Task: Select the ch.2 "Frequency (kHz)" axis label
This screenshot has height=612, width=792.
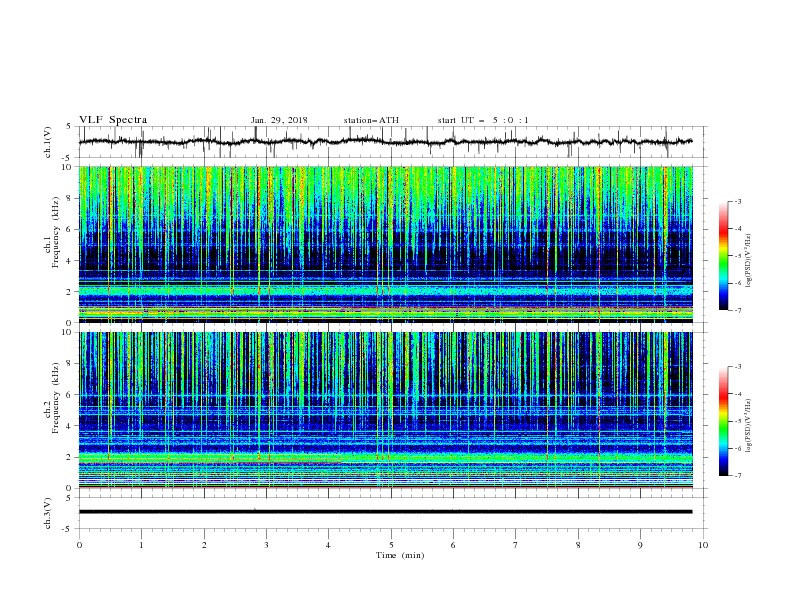Action: 55,397
